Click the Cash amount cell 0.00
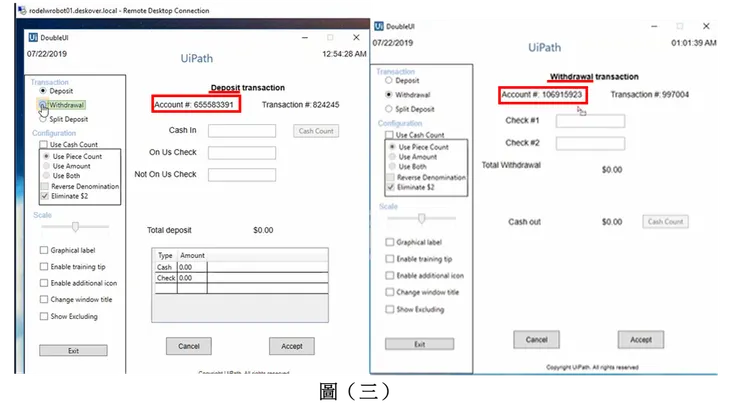This screenshot has height=415, width=740. coord(192,267)
